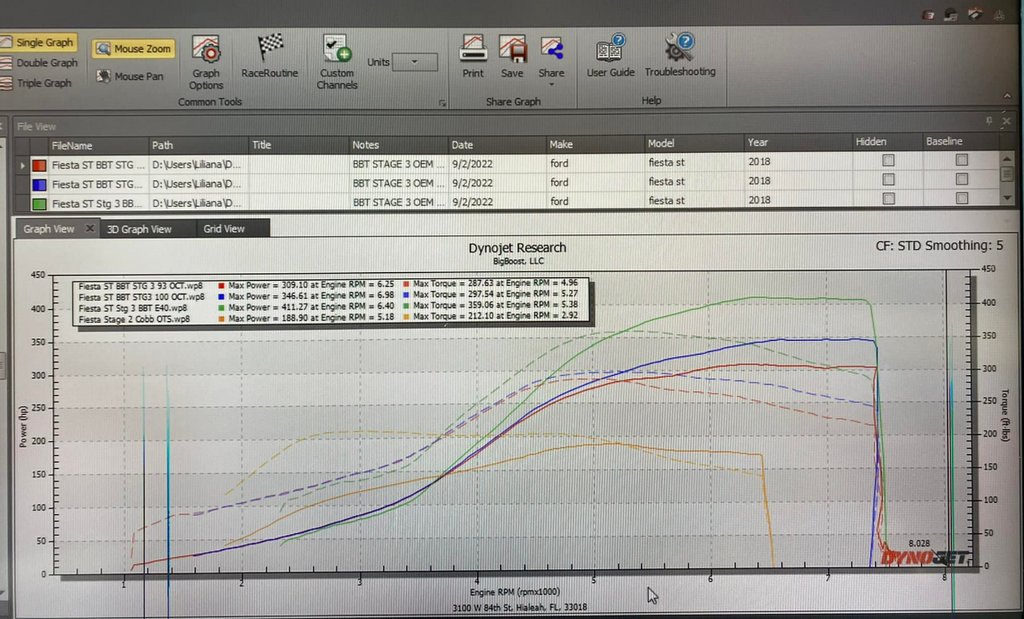
Task: Sort by the Notes column header
Action: [398, 144]
